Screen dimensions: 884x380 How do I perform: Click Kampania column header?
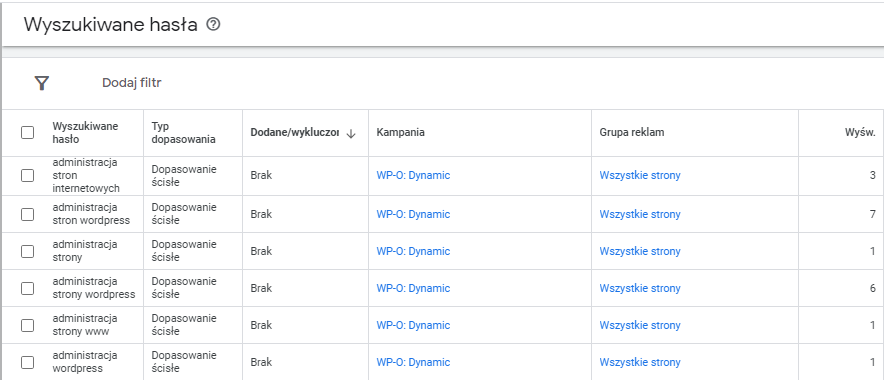click(401, 132)
